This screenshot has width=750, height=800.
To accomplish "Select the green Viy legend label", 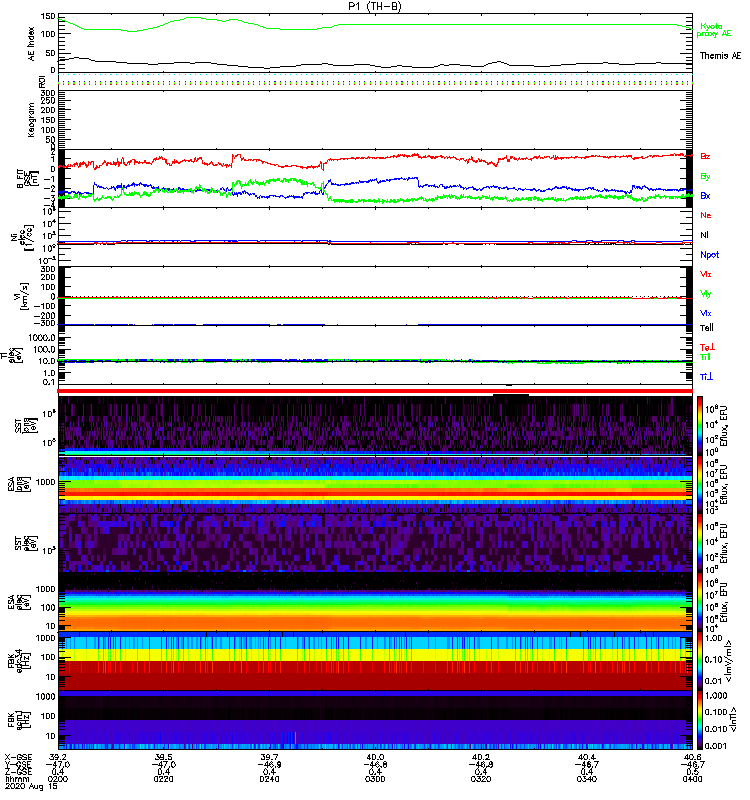I will 706,294.
